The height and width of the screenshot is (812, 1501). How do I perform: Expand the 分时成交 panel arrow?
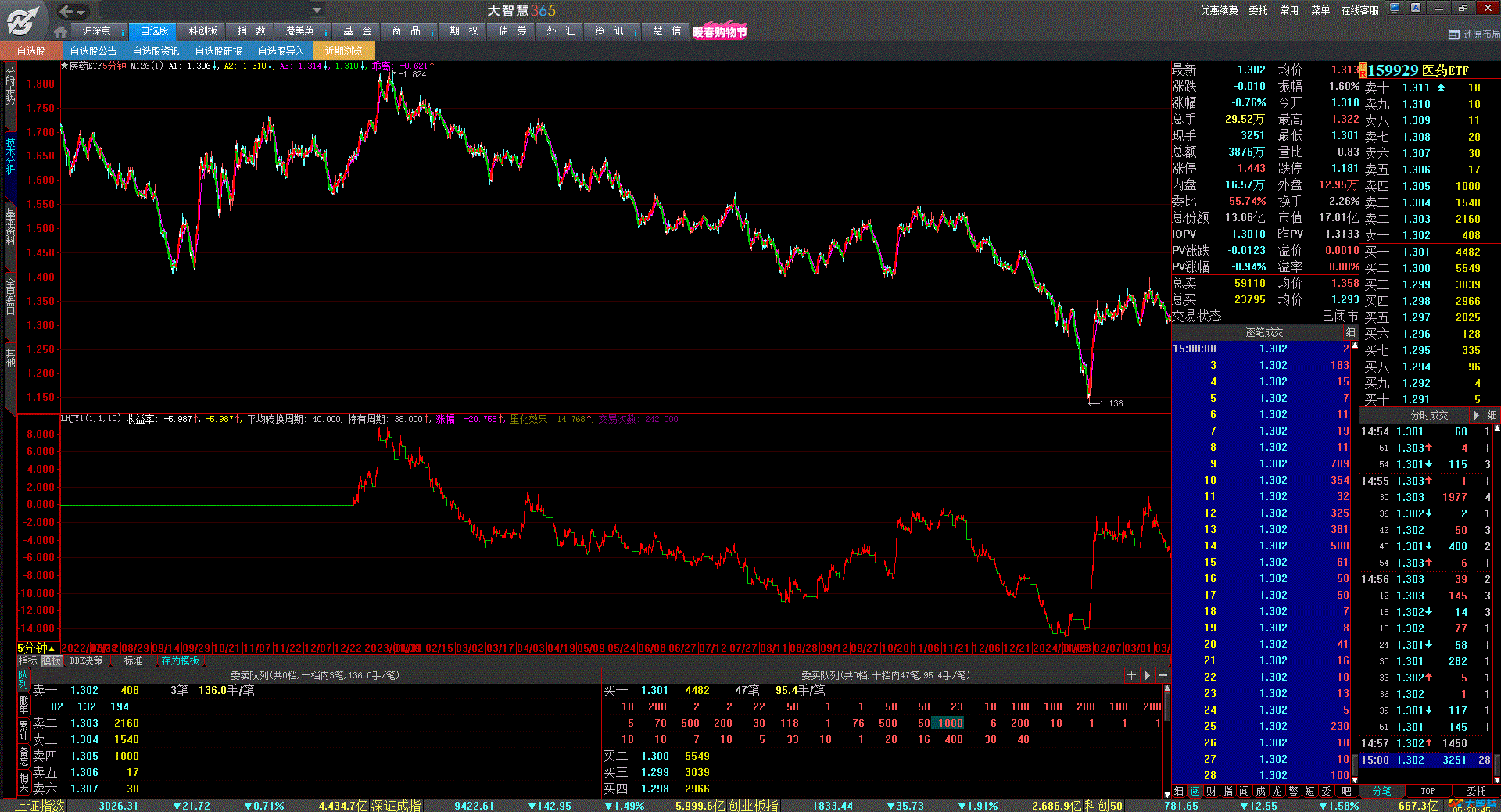click(1476, 415)
